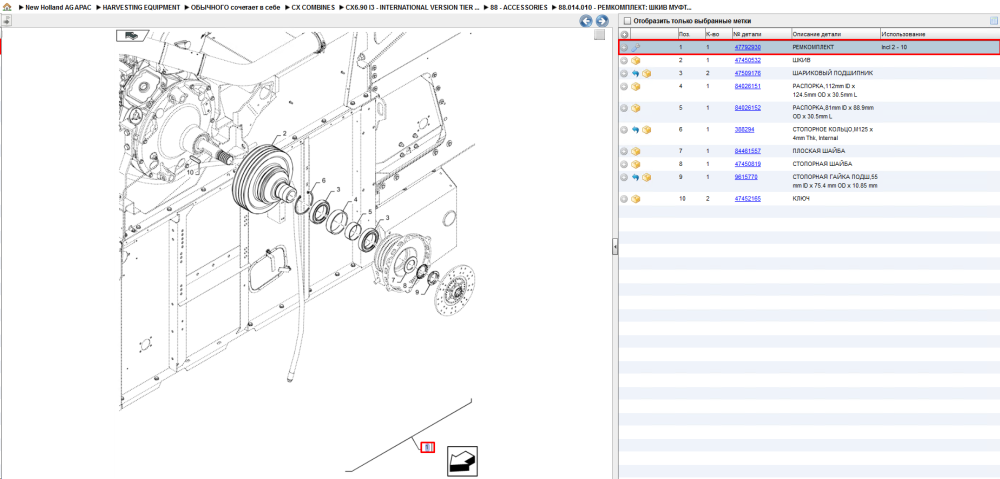Go to the home page icon
The image size is (1000, 479).
coord(7,7)
